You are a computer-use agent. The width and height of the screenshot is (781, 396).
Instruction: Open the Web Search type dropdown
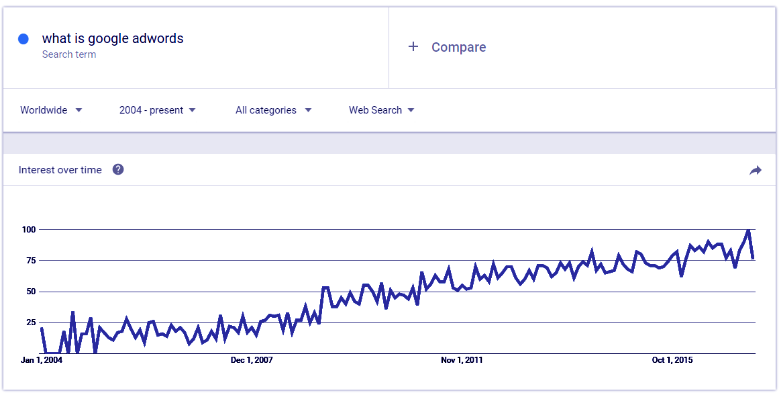(382, 110)
